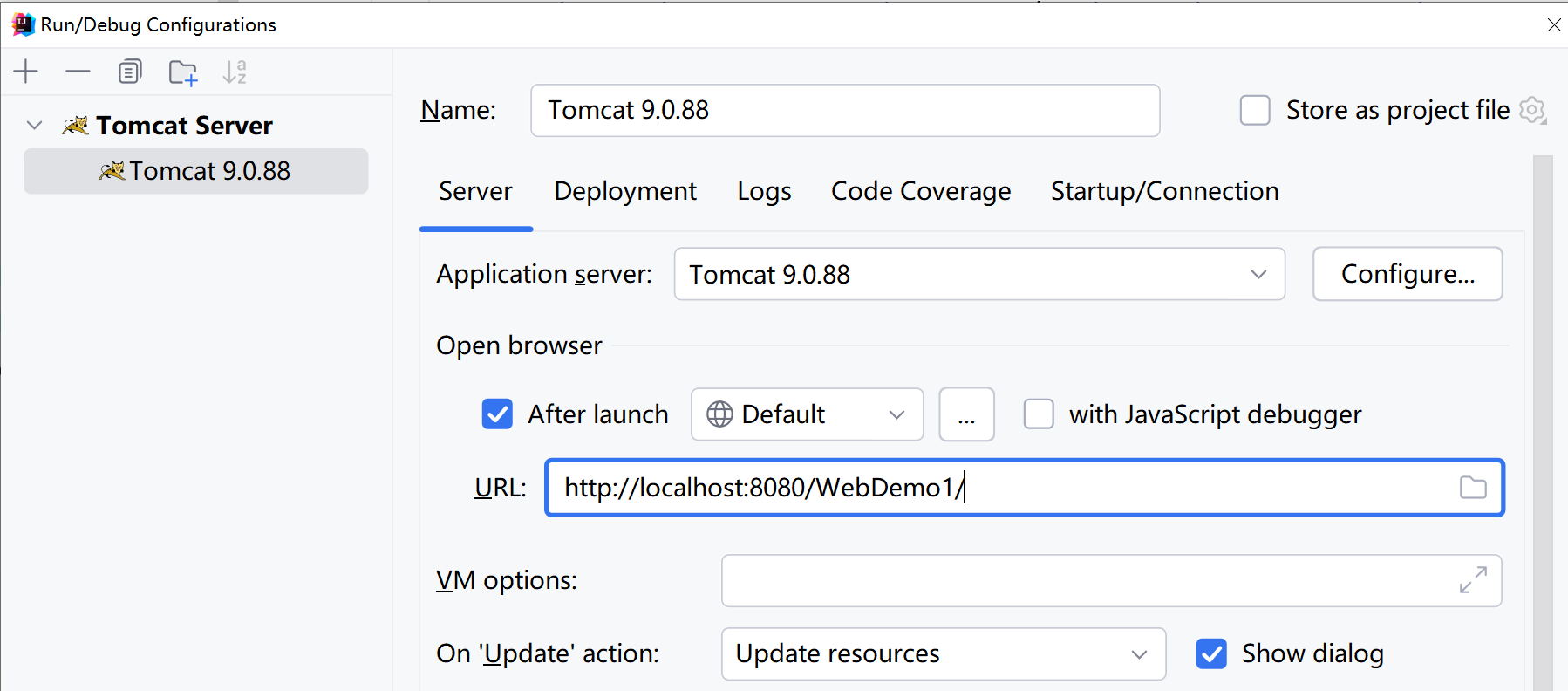Switch to the Server tab
The width and height of the screenshot is (1568, 691).
[475, 191]
